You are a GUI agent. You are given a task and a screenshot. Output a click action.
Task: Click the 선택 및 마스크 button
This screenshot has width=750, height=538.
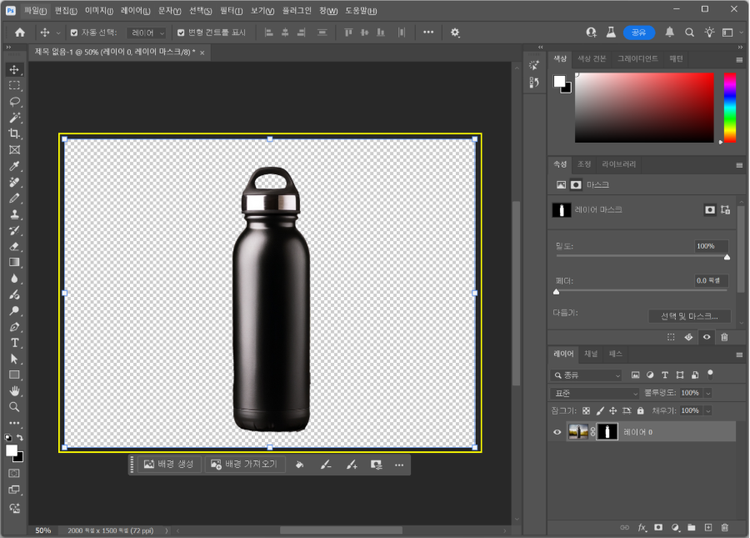689,316
